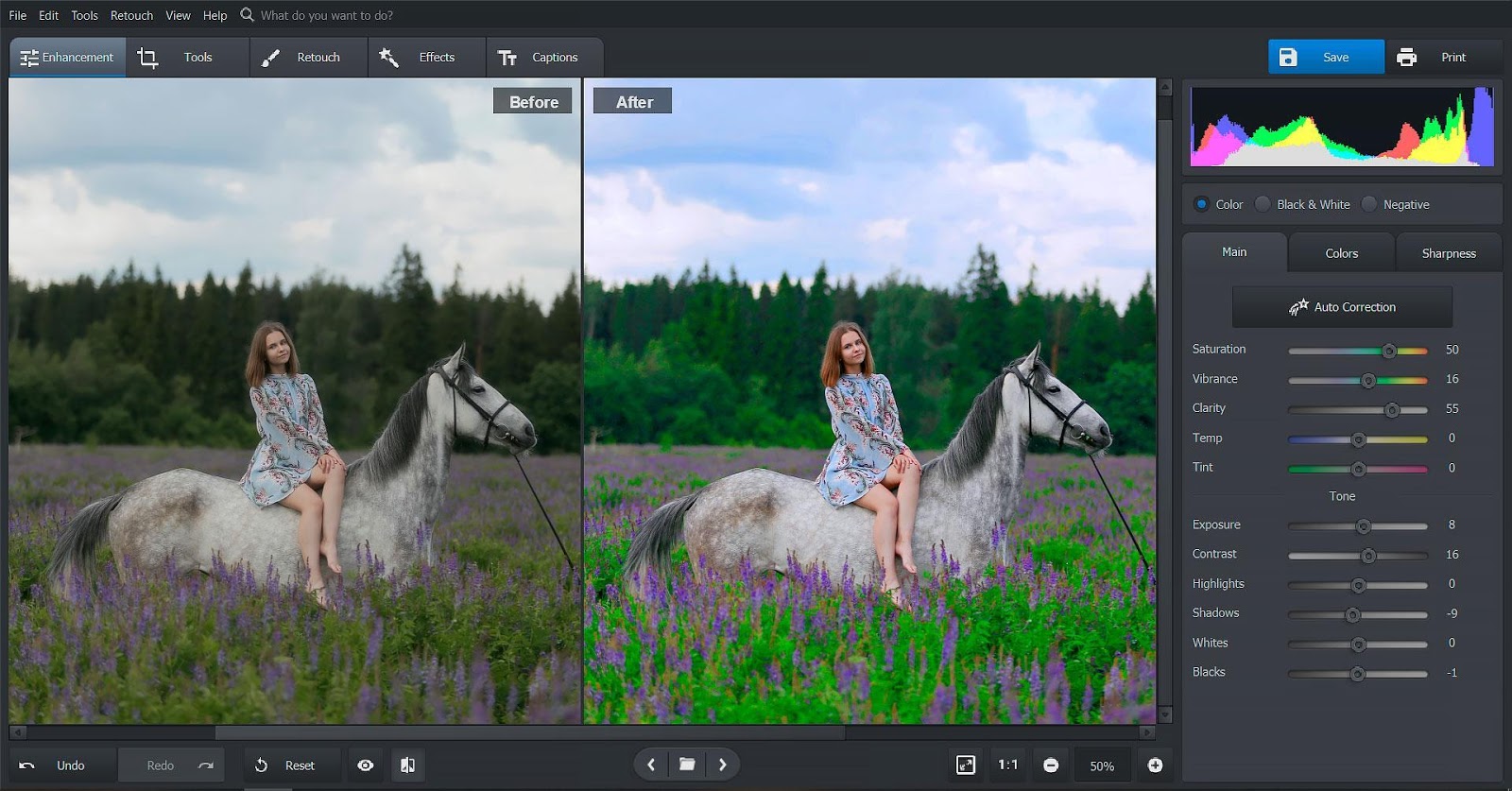Click the Saturation slider handle
The height and width of the screenshot is (791, 1512).
coord(1389,351)
